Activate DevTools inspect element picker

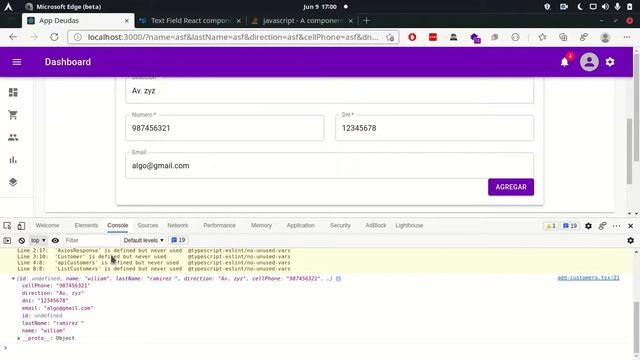(x=7, y=226)
